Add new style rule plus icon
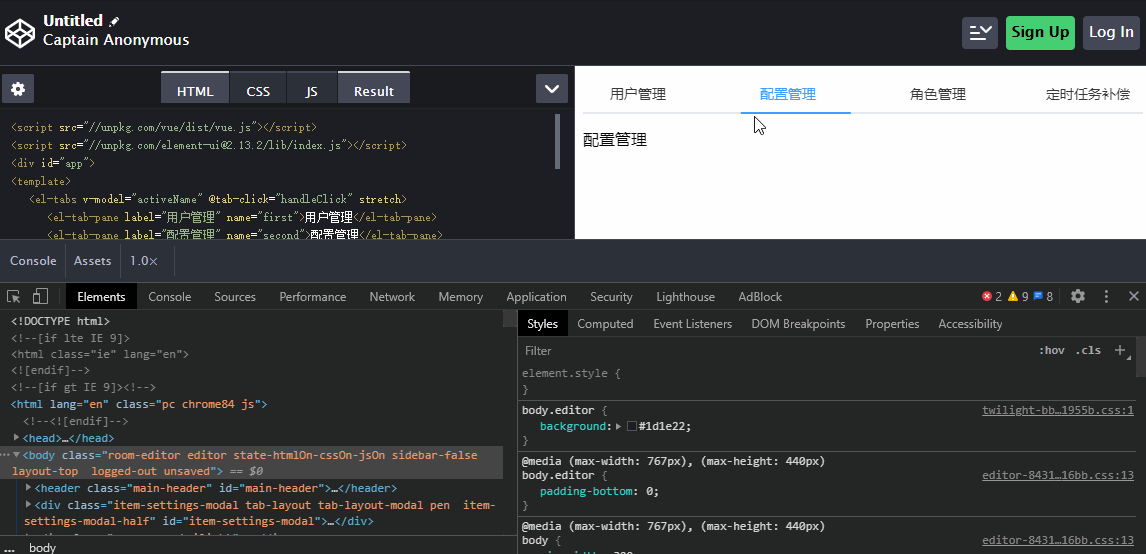 (1120, 350)
